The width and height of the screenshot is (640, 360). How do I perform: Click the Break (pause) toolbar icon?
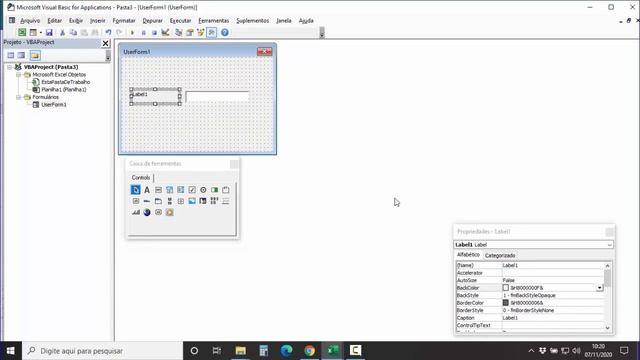coord(143,32)
